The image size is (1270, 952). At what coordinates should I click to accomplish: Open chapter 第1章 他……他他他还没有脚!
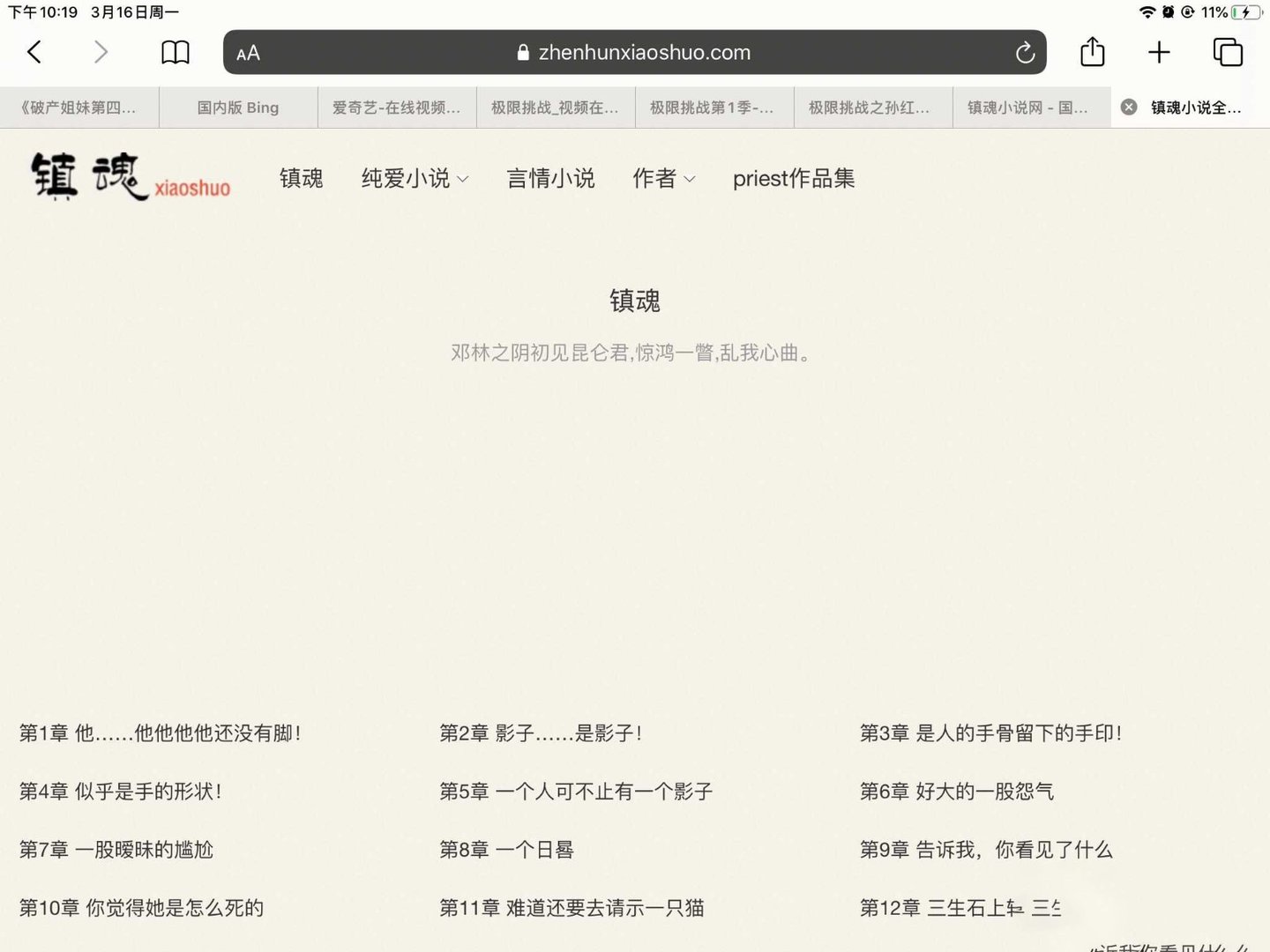[161, 733]
